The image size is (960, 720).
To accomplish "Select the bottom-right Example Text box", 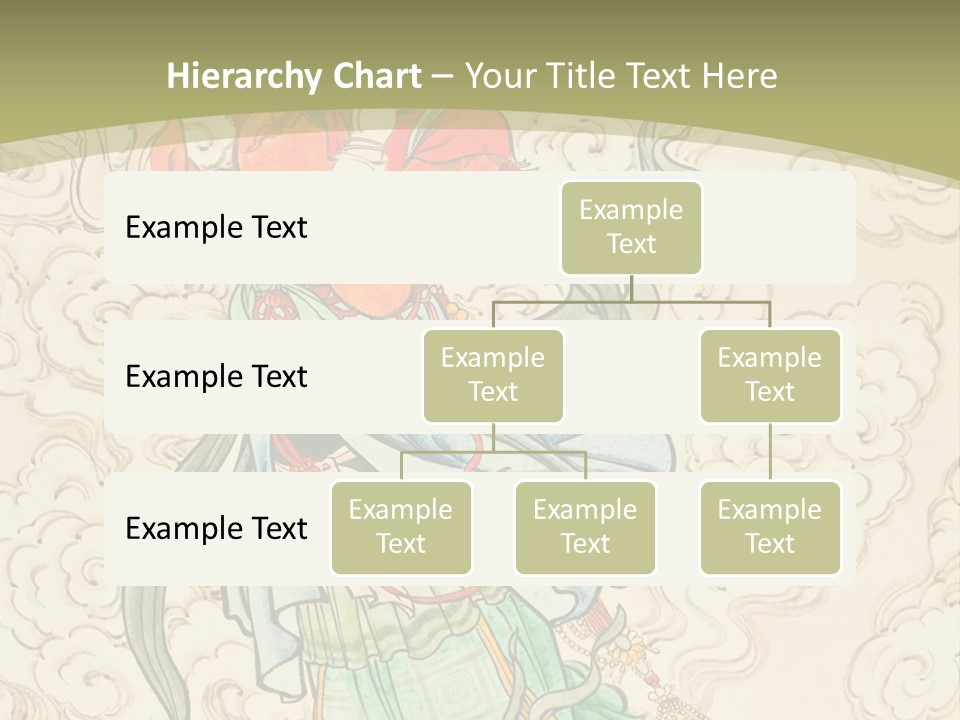I will [x=770, y=527].
